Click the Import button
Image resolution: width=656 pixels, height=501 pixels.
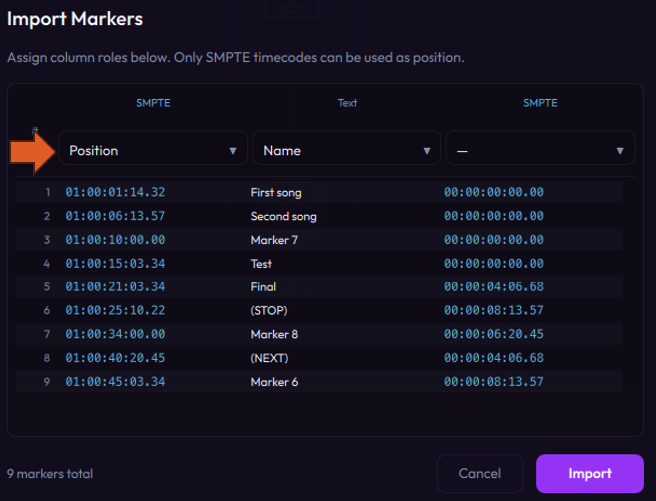pos(589,473)
